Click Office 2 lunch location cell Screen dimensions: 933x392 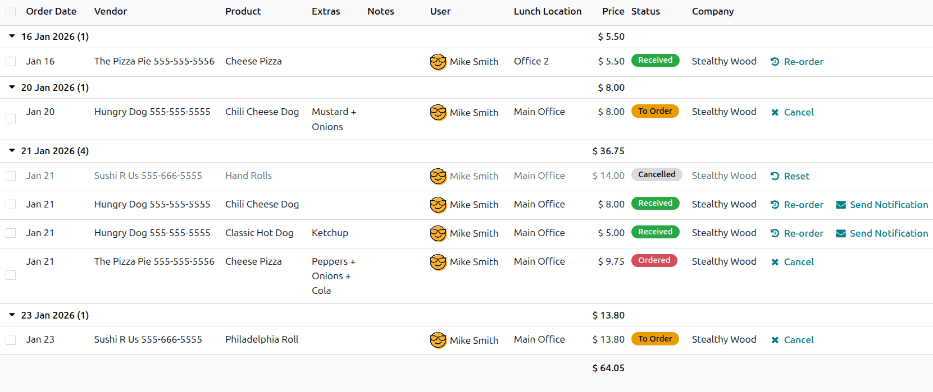[x=531, y=61]
